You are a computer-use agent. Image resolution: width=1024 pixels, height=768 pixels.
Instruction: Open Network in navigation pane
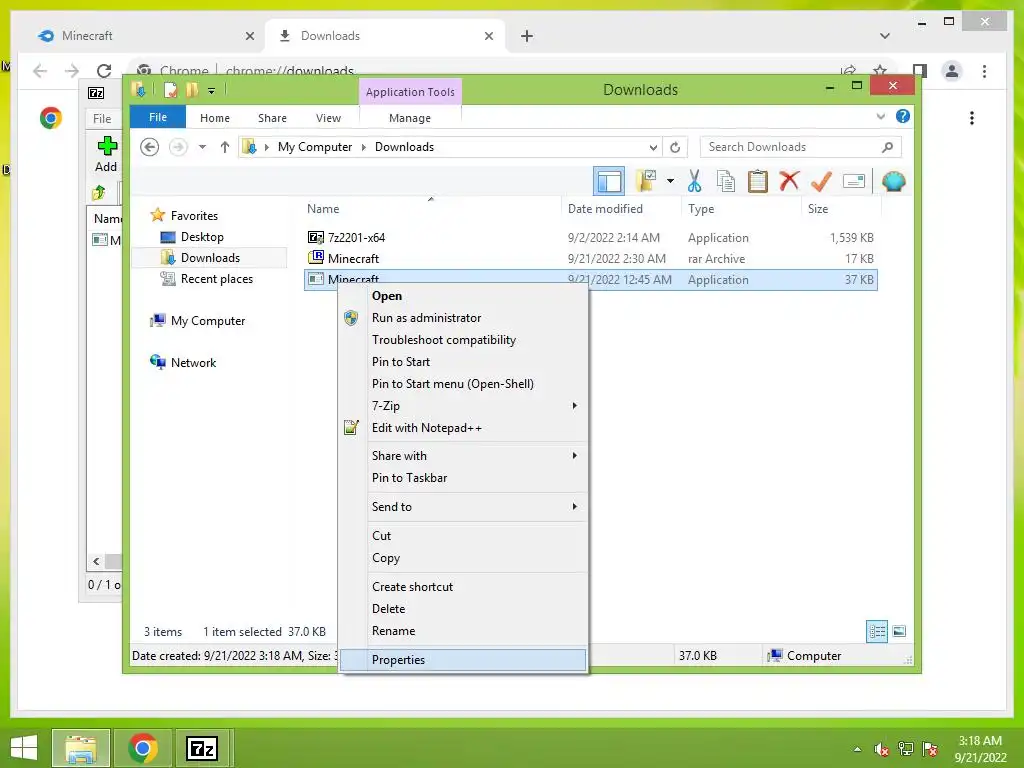pyautogui.click(x=193, y=362)
